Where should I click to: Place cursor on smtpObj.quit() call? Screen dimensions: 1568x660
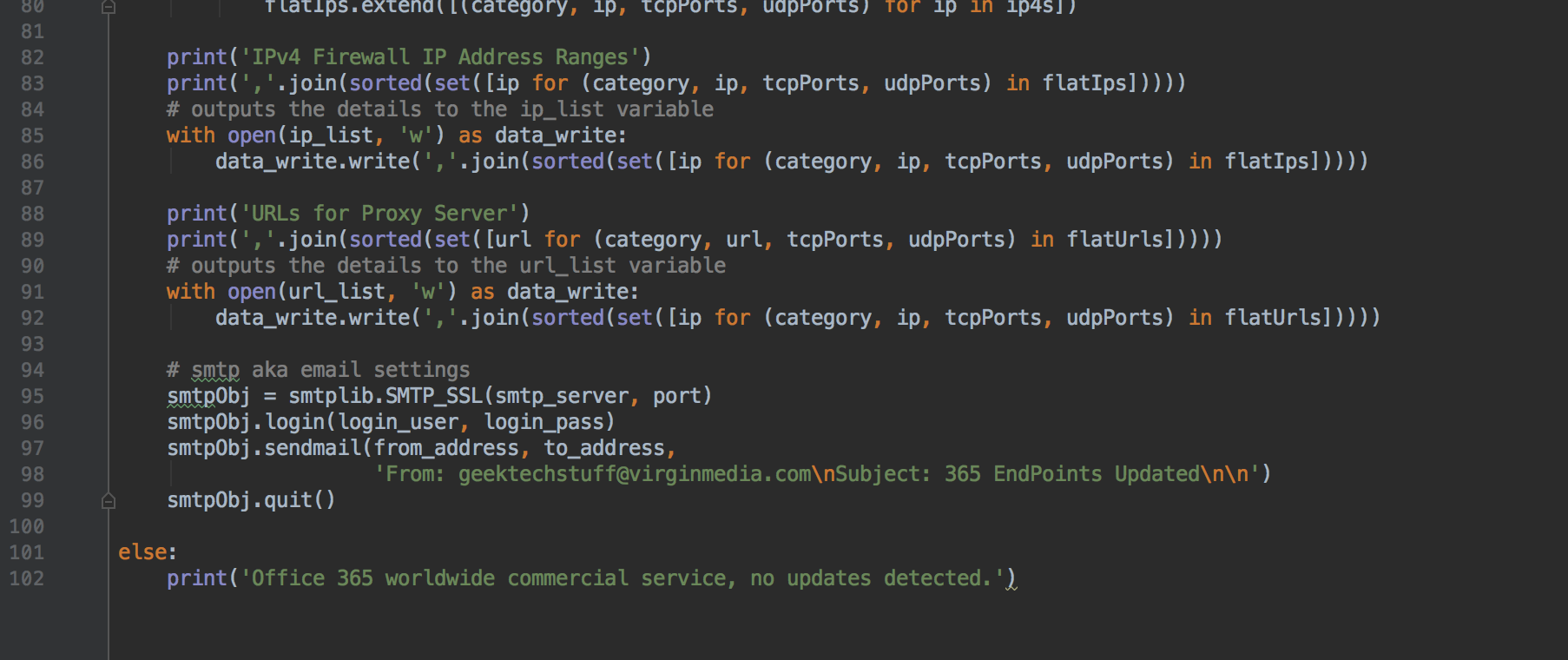click(250, 500)
